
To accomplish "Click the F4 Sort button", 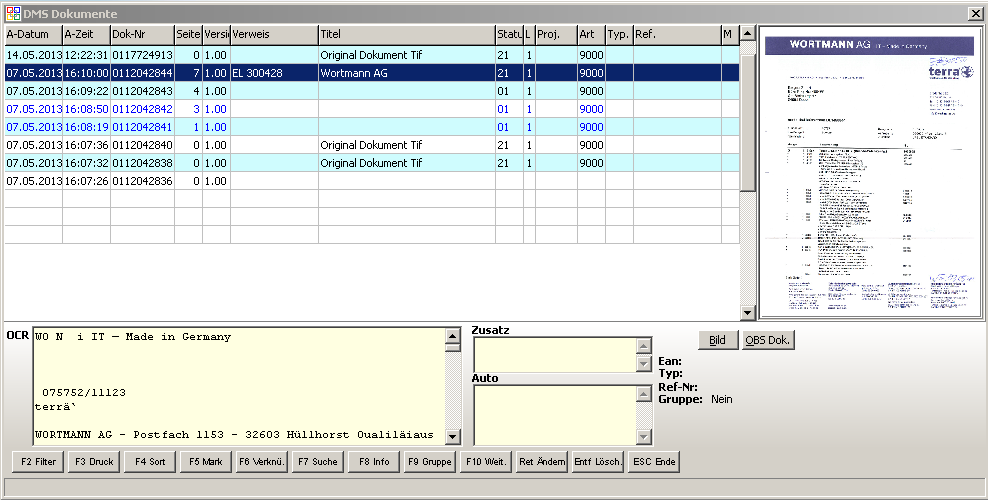I will coord(148,462).
